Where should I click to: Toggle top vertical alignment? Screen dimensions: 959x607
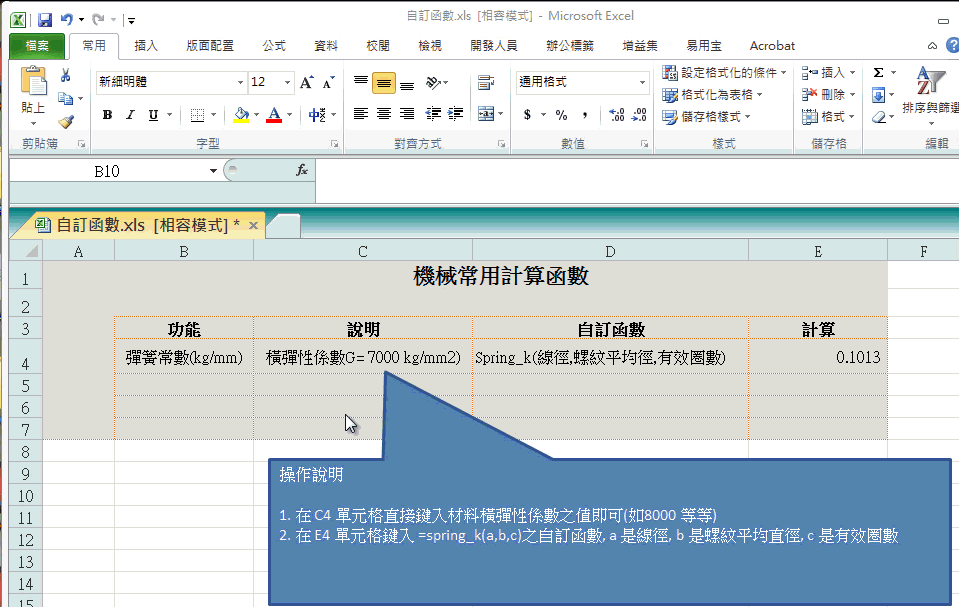[361, 82]
